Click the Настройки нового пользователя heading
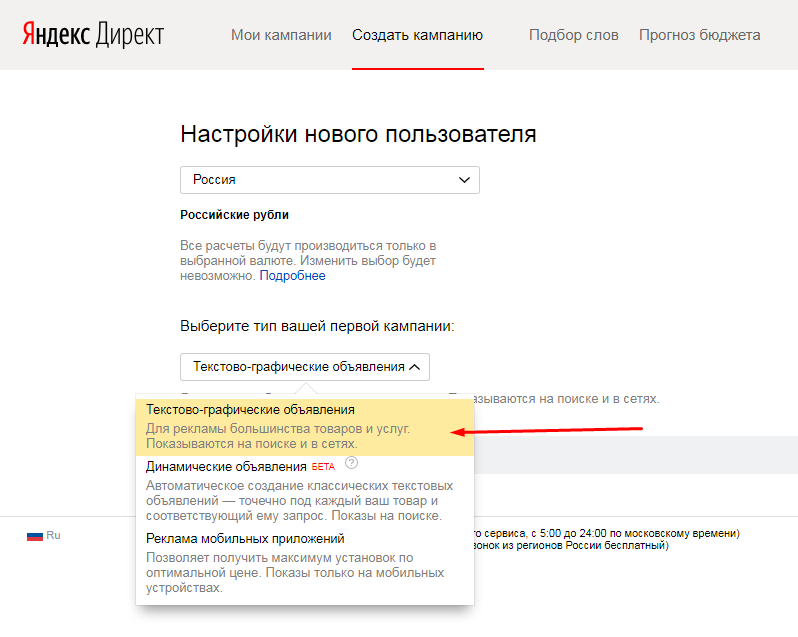The height and width of the screenshot is (637, 798). (358, 134)
